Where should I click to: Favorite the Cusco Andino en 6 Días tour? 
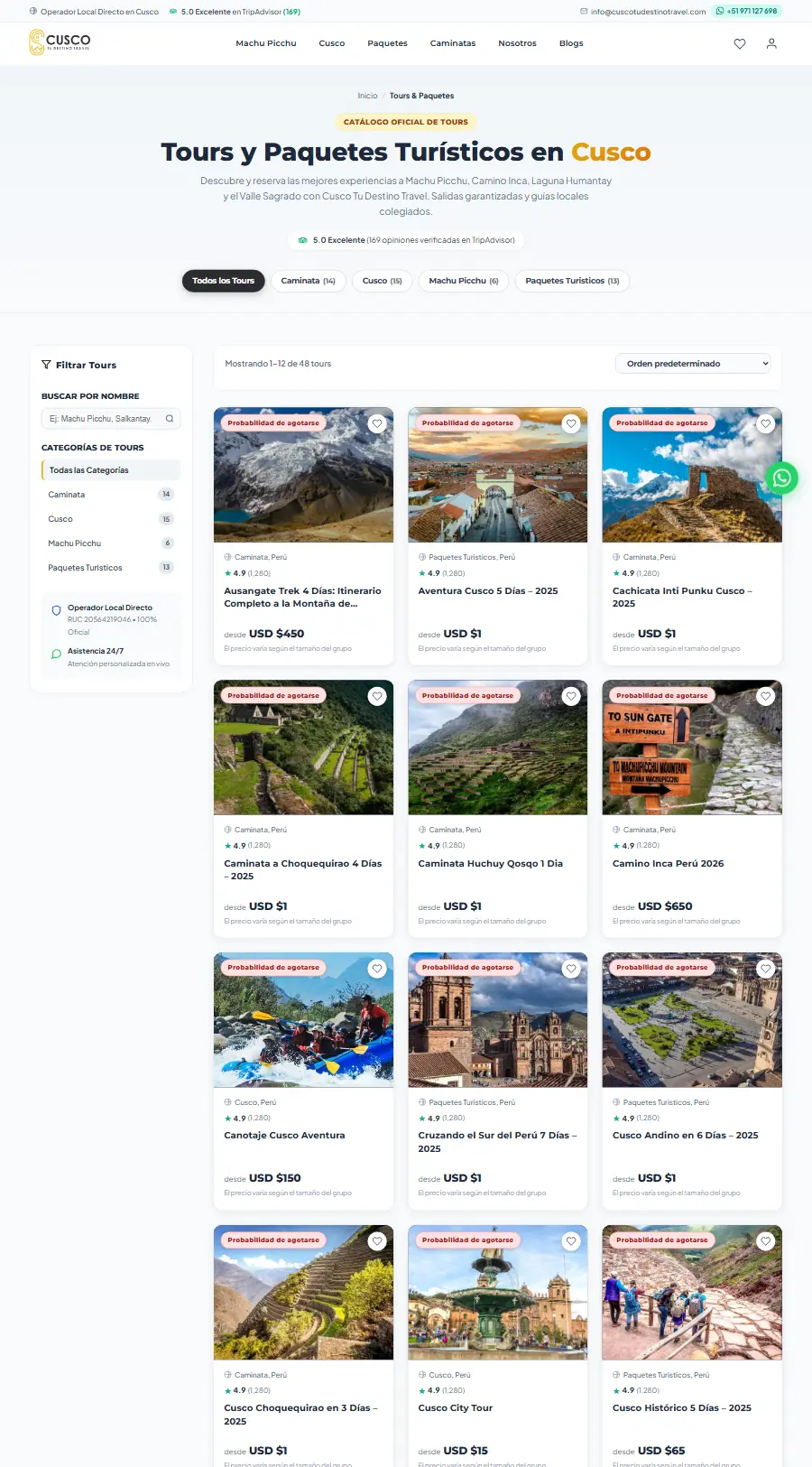(766, 969)
